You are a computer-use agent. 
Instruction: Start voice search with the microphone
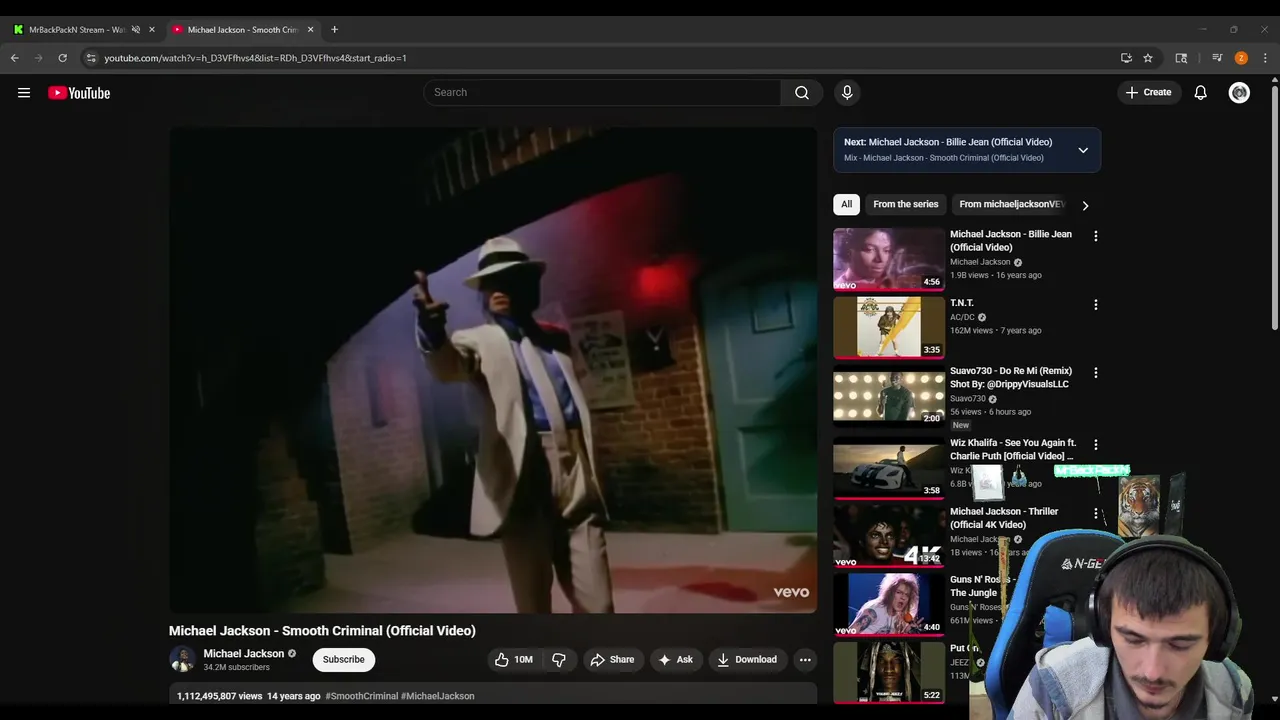click(847, 92)
